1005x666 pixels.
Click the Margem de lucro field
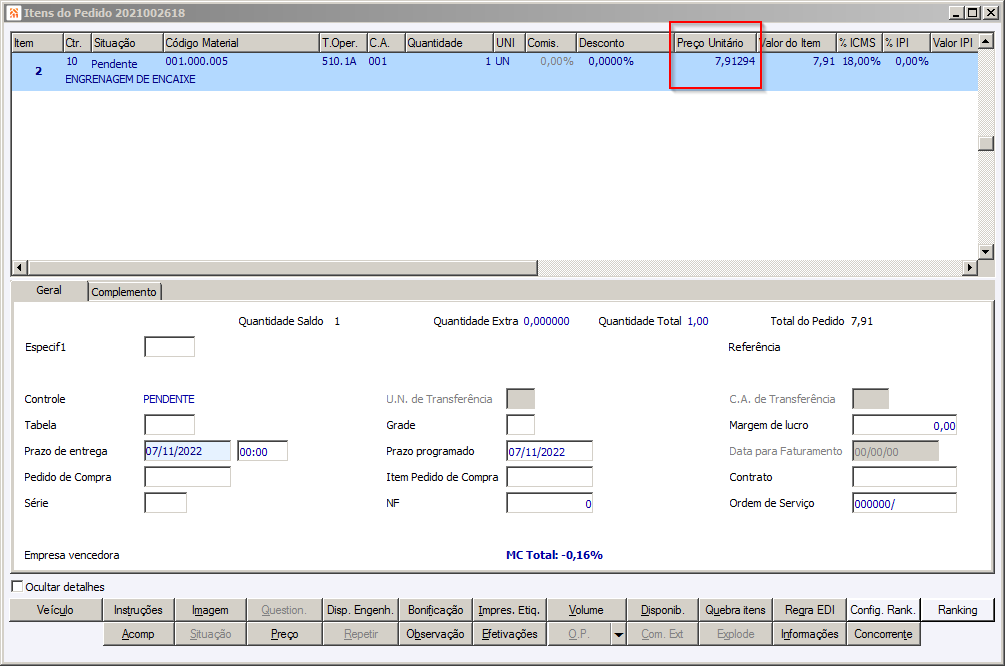904,426
